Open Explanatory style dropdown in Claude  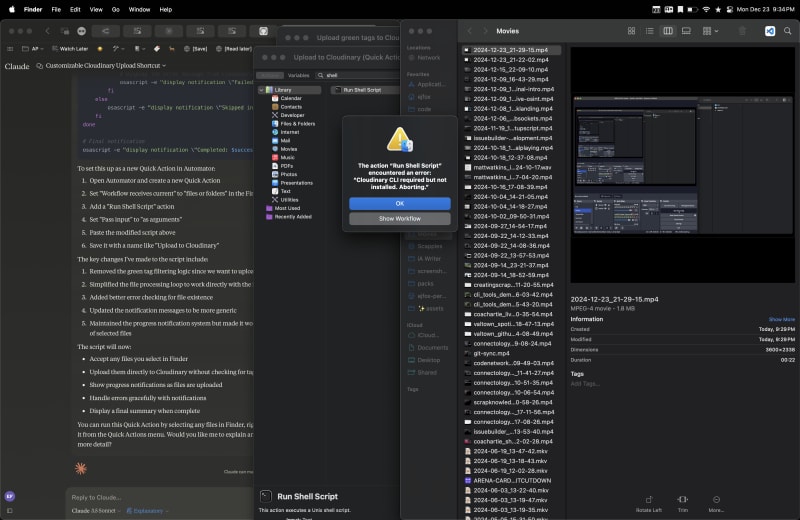pyautogui.click(x=147, y=511)
